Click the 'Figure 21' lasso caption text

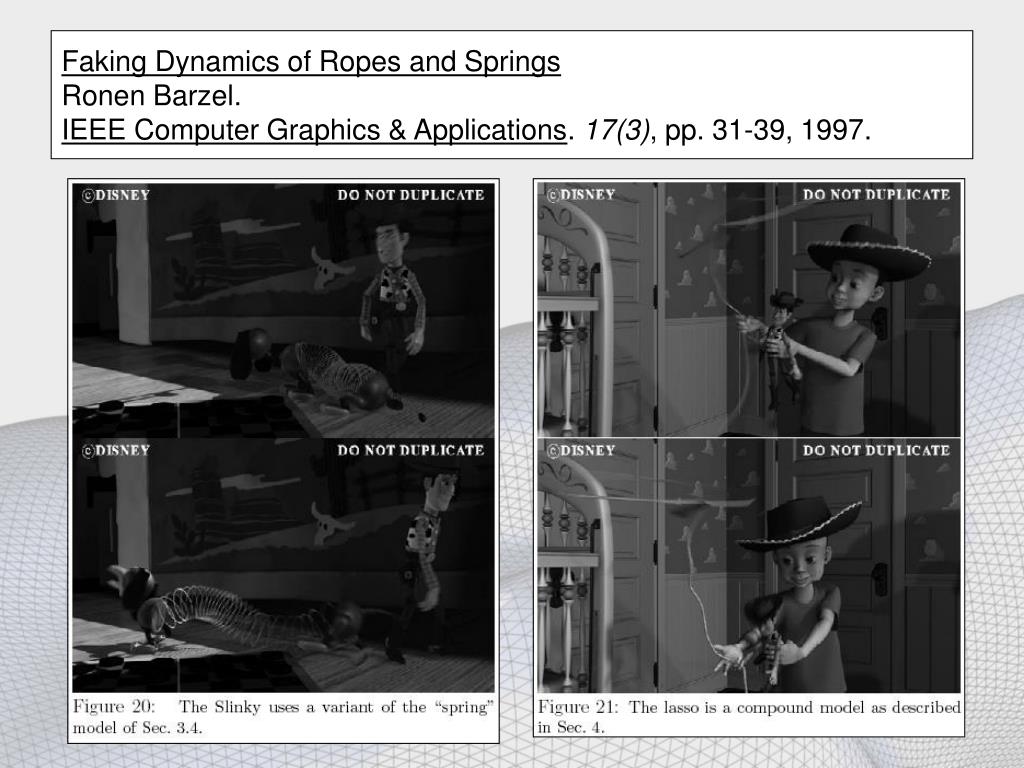(749, 716)
